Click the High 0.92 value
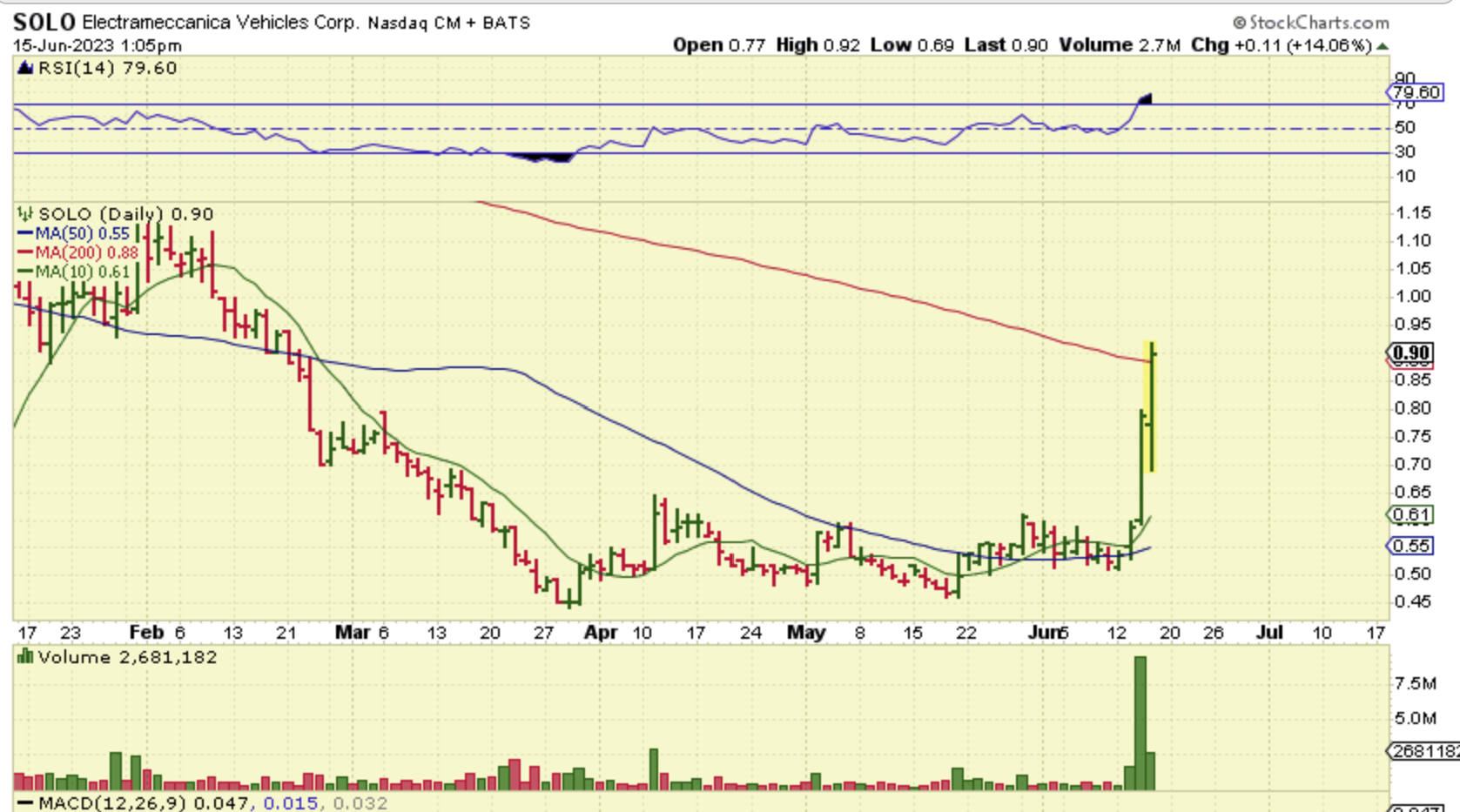Screen dimensions: 1460x812 817,45
